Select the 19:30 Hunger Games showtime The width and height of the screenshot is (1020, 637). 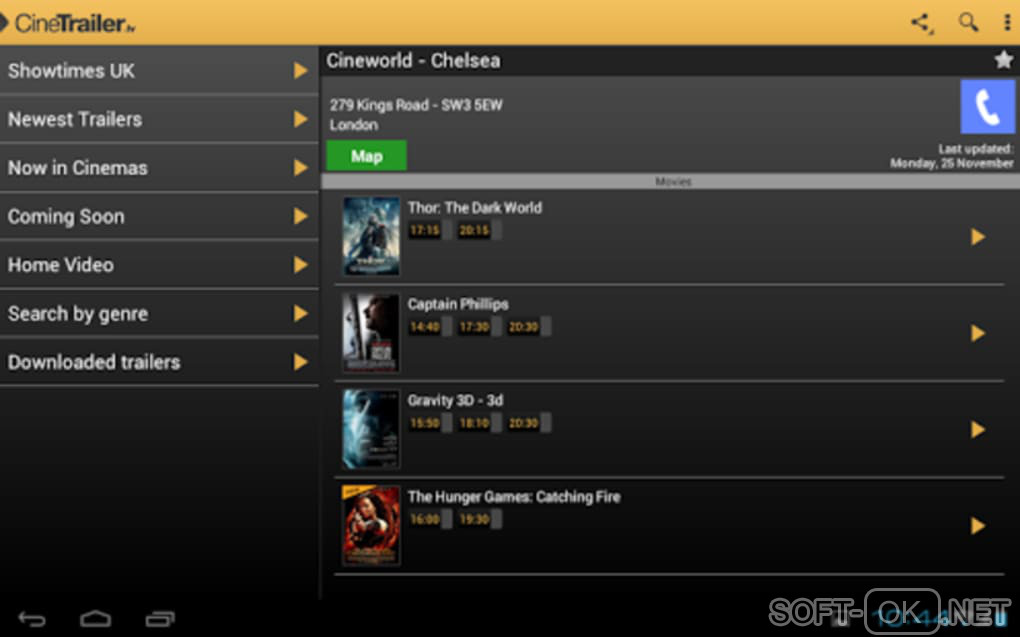tap(474, 519)
